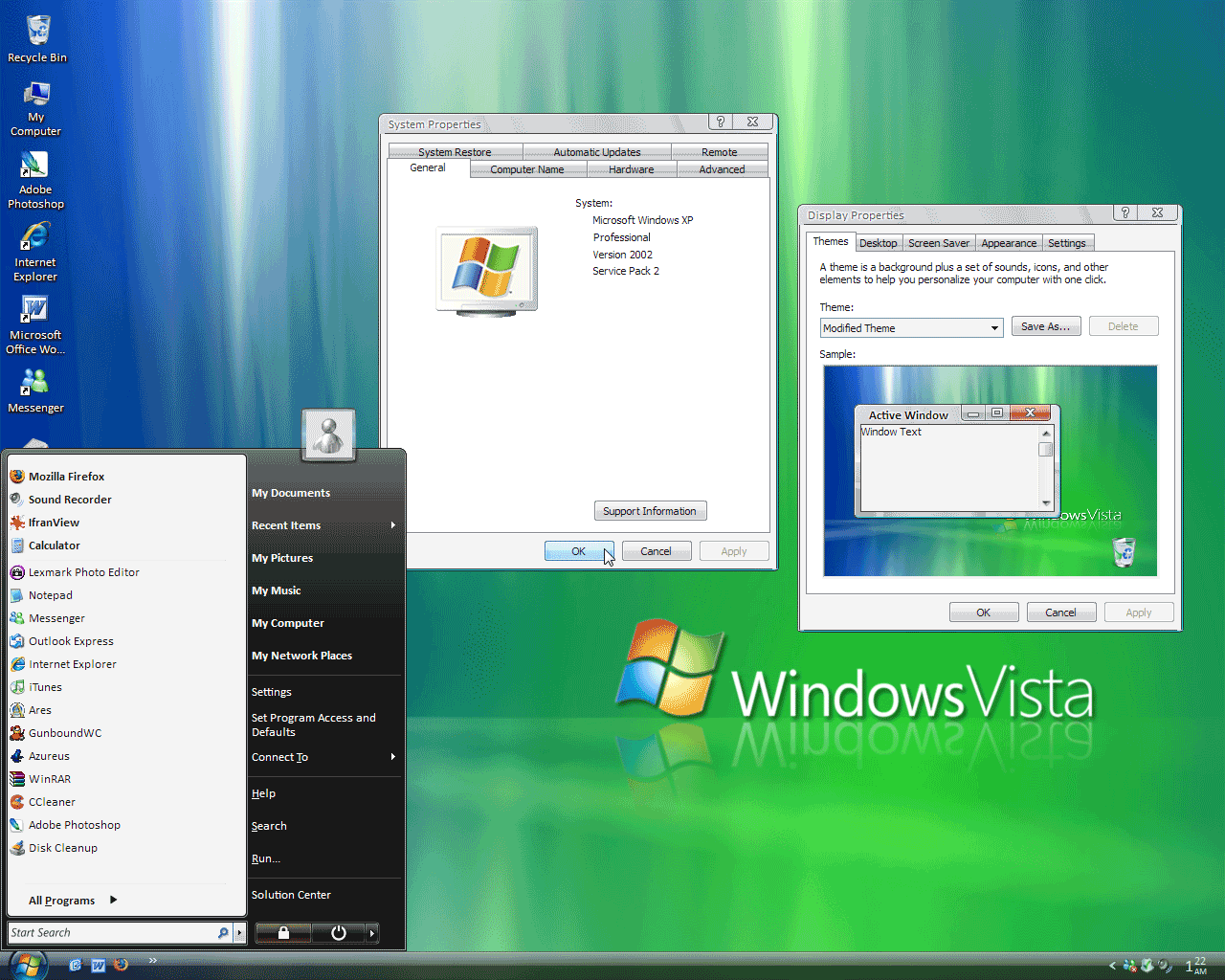Launch Adobe Photoshop from desktop icon
This screenshot has width=1225, height=980.
pyautogui.click(x=35, y=180)
